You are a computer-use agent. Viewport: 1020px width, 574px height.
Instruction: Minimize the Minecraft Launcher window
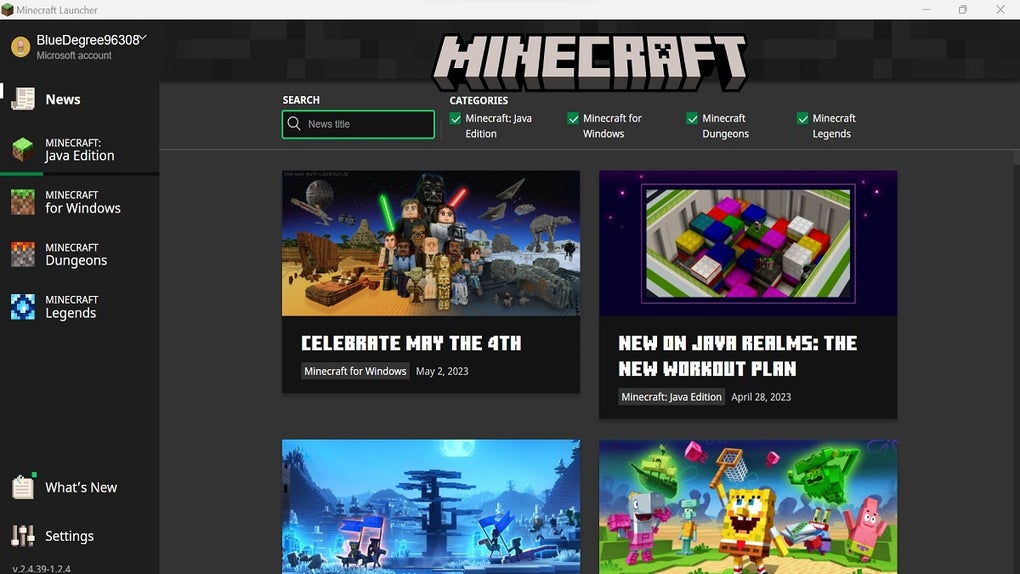[926, 10]
